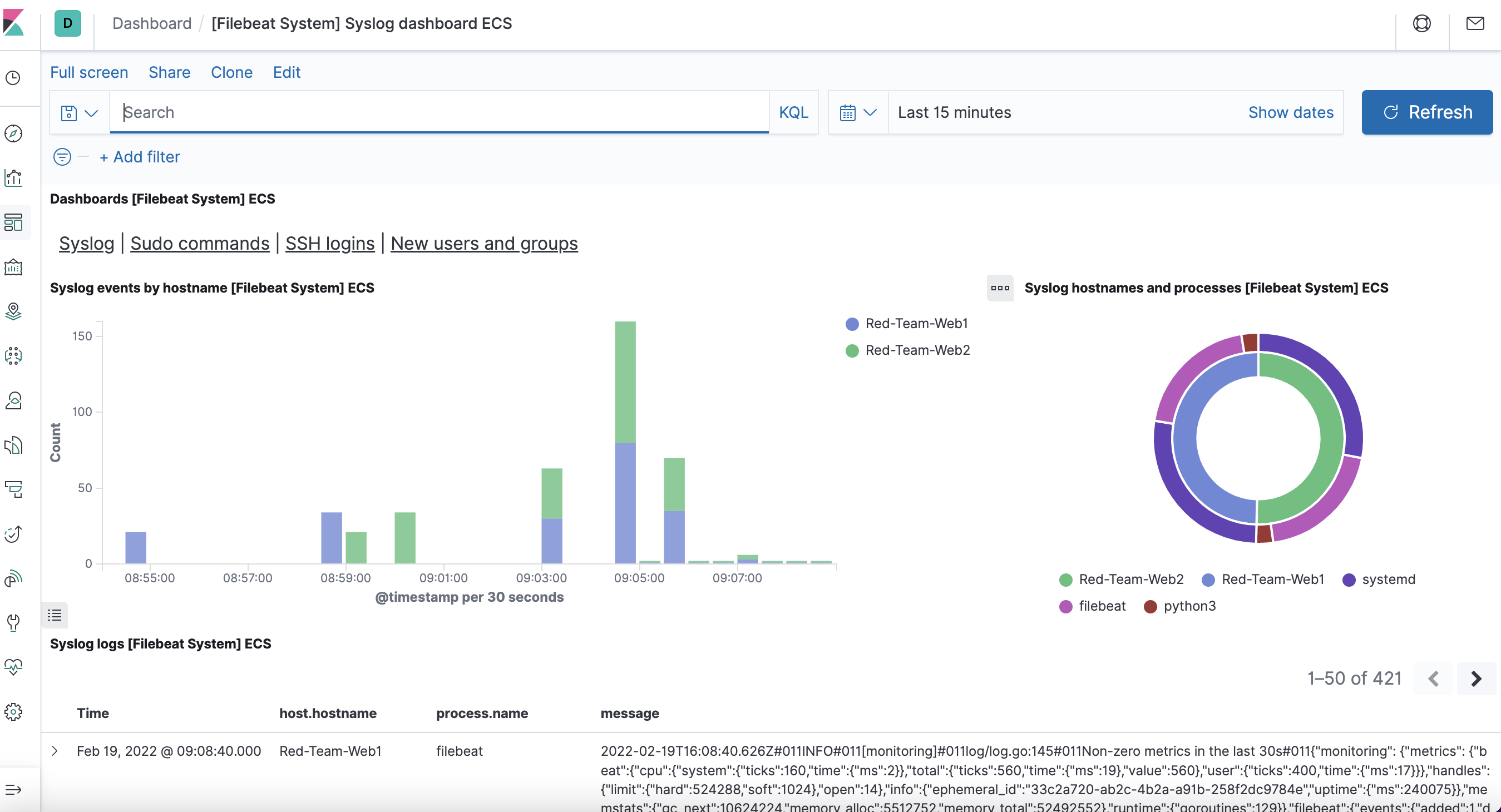Screen dimensions: 1501x812
Task: Click systemd legend color dot
Action: click(x=1349, y=580)
